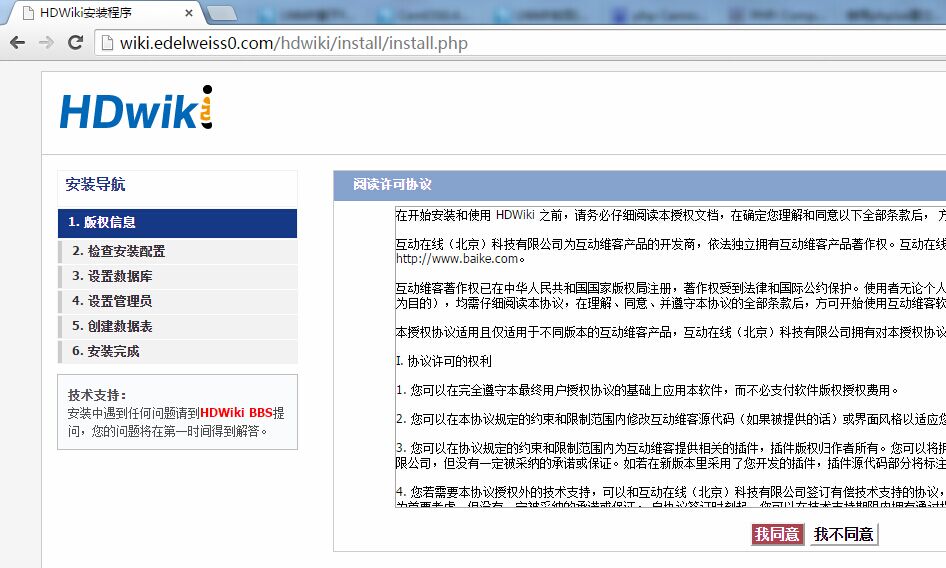
Task: Close the HDWiki安装程序 tab
Action: (x=189, y=13)
